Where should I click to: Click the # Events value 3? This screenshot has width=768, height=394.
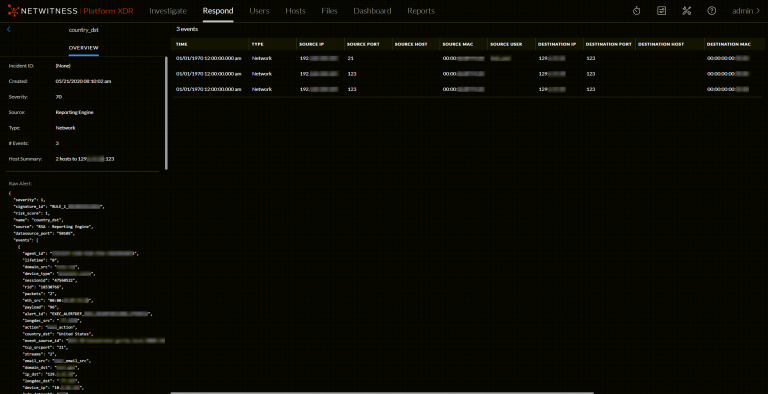[57, 144]
